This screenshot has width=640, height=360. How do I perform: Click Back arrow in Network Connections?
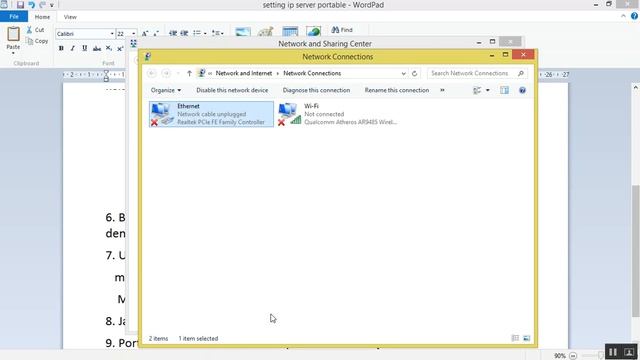(151, 73)
